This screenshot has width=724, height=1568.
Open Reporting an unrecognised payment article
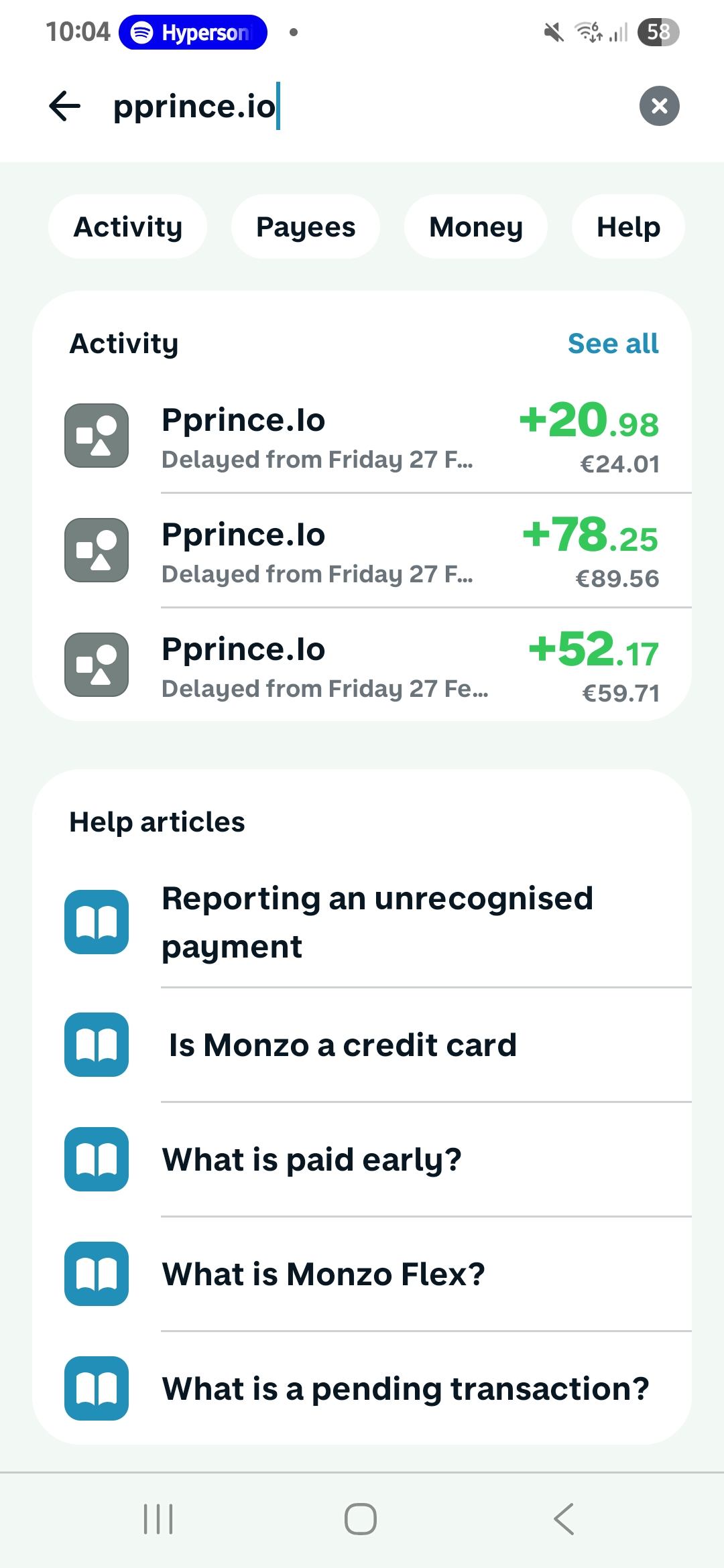pos(377,922)
